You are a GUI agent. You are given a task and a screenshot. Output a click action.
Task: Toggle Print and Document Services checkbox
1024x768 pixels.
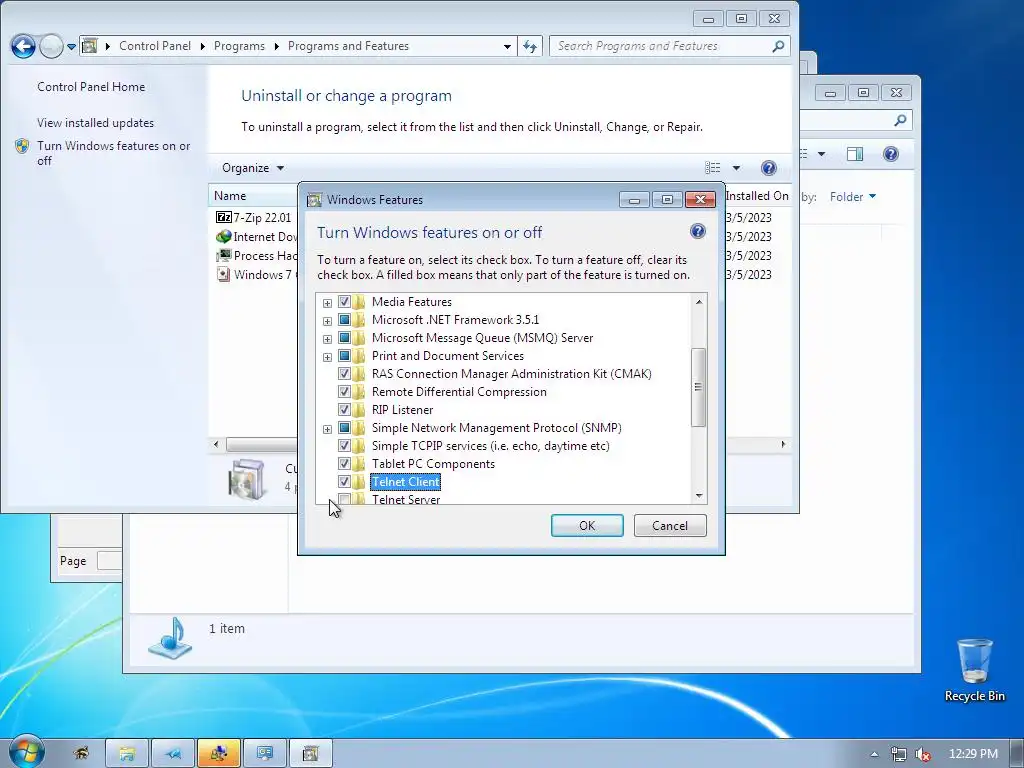[344, 356]
